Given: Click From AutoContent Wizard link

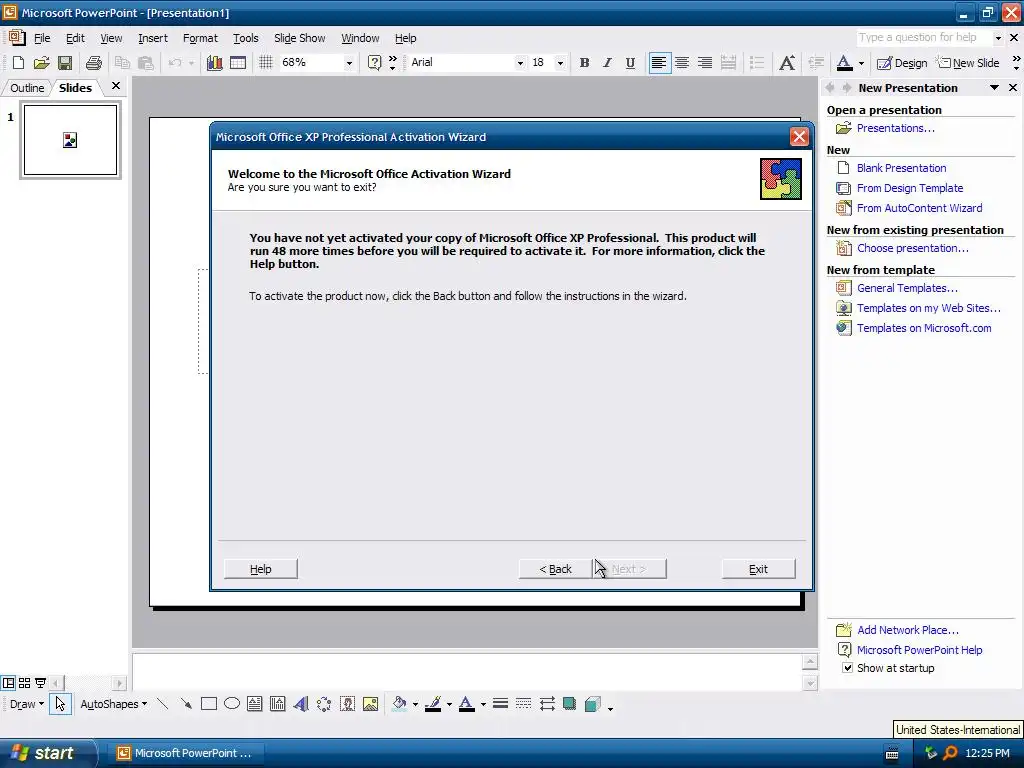Looking at the screenshot, I should coord(920,208).
